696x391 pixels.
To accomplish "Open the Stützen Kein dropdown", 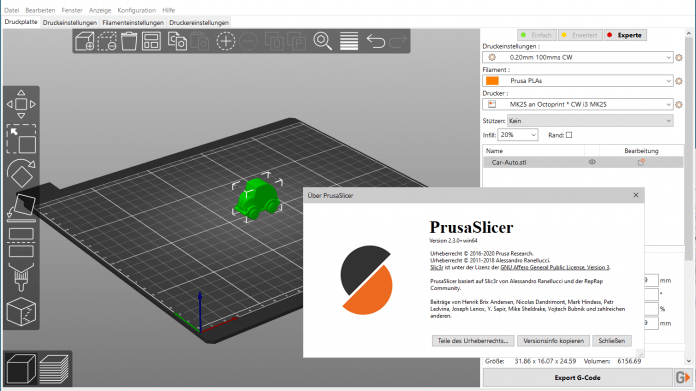I will point(590,121).
